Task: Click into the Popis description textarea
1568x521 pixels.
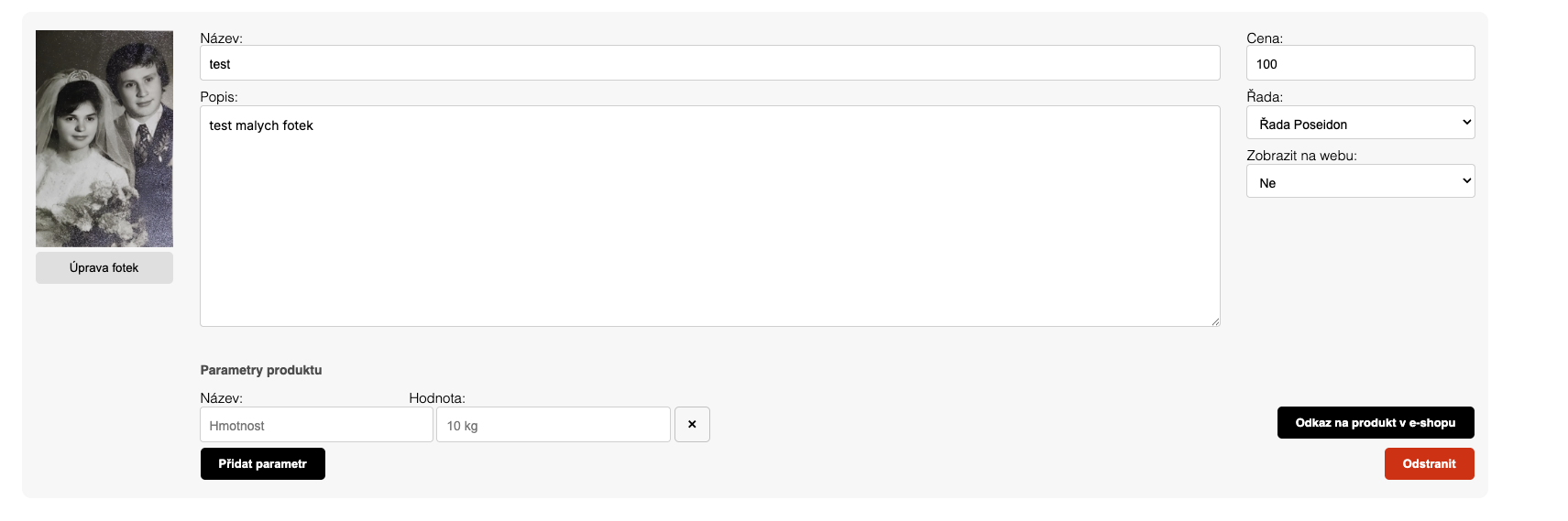Action: [x=709, y=216]
